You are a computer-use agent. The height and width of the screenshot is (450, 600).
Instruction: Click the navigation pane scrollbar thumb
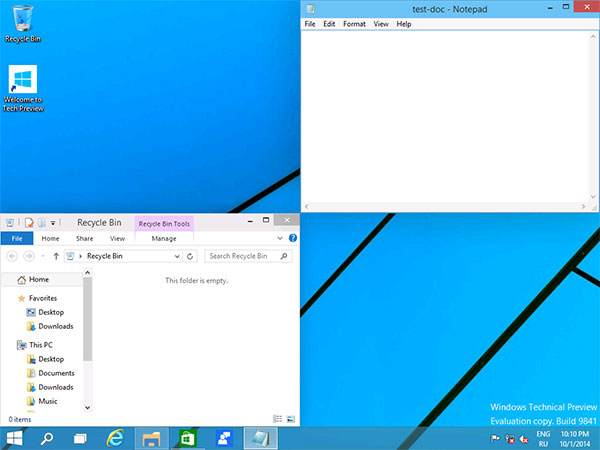tap(88, 319)
